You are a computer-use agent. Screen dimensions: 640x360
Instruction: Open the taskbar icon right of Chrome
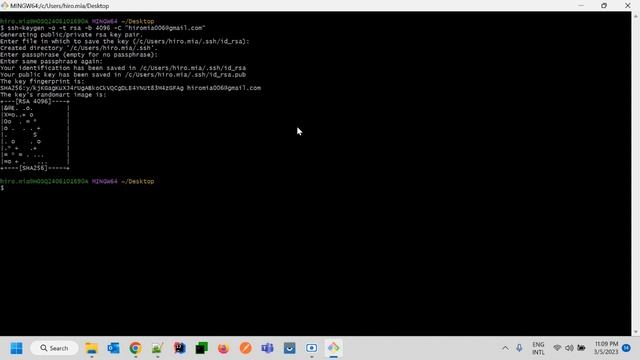click(x=158, y=348)
